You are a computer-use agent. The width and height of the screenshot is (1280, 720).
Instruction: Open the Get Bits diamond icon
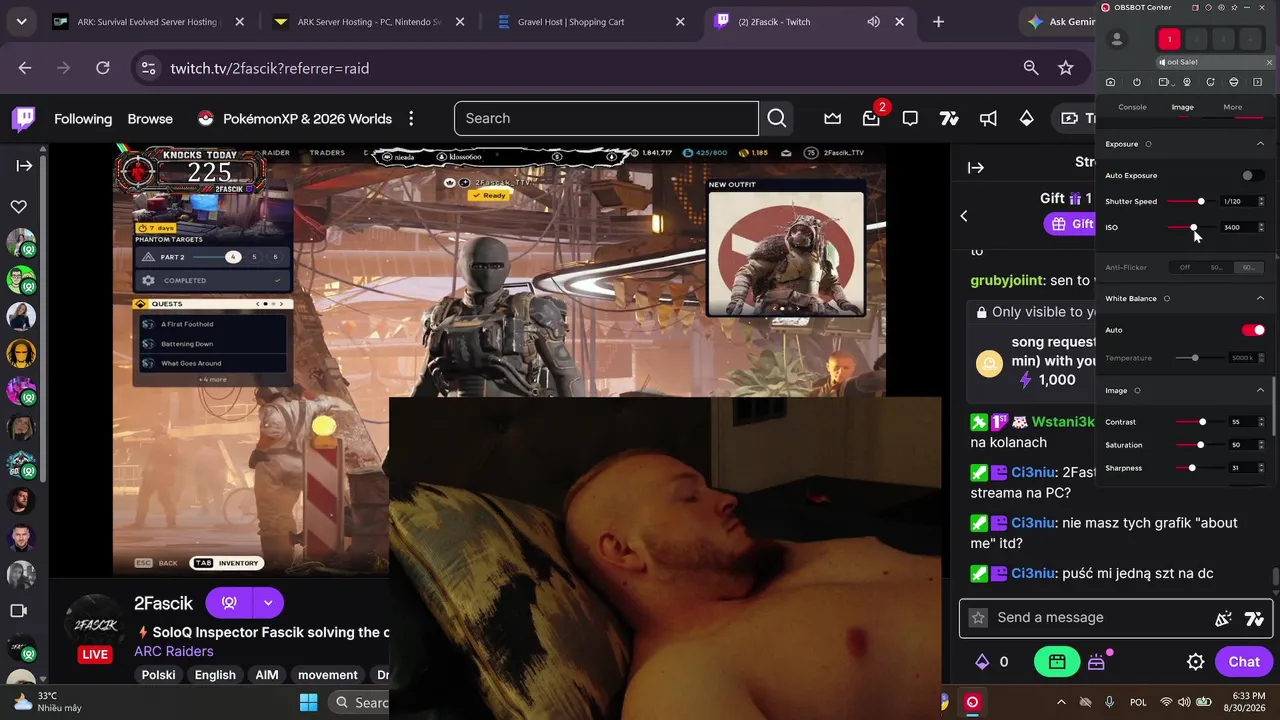click(1027, 118)
